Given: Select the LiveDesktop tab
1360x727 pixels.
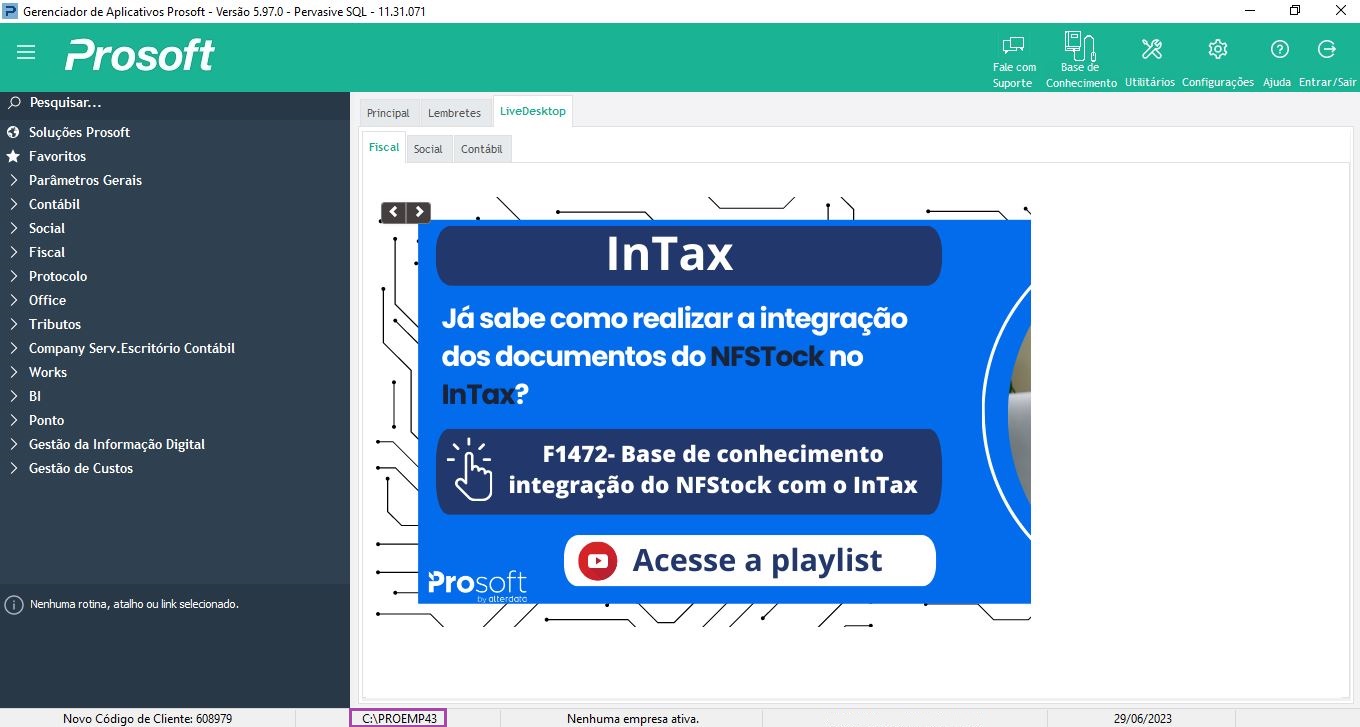Looking at the screenshot, I should point(533,111).
